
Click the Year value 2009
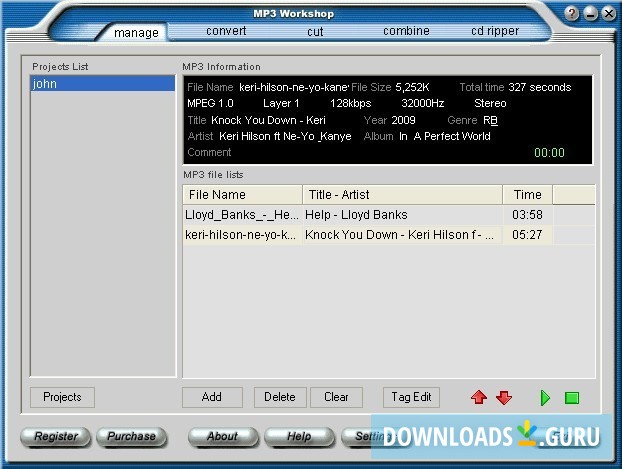click(403, 120)
